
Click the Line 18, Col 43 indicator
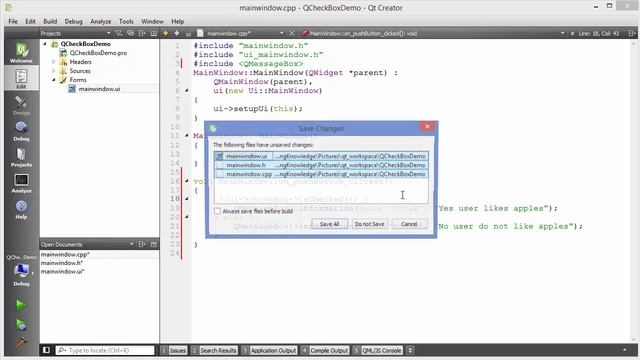point(598,33)
